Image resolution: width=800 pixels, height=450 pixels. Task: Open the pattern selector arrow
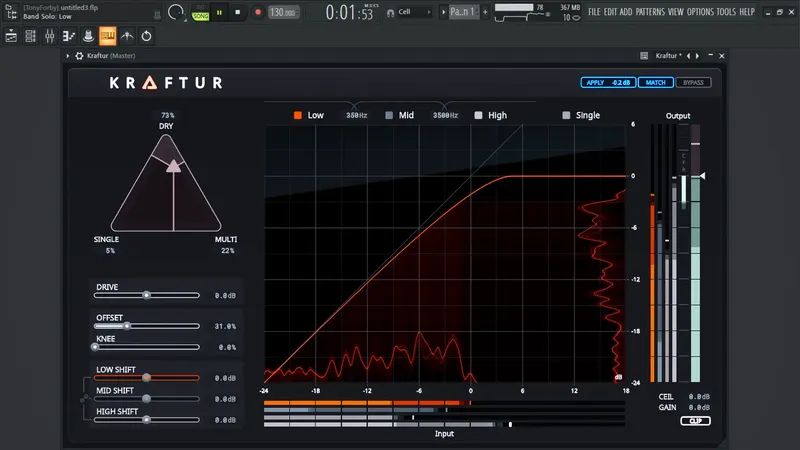coord(443,12)
